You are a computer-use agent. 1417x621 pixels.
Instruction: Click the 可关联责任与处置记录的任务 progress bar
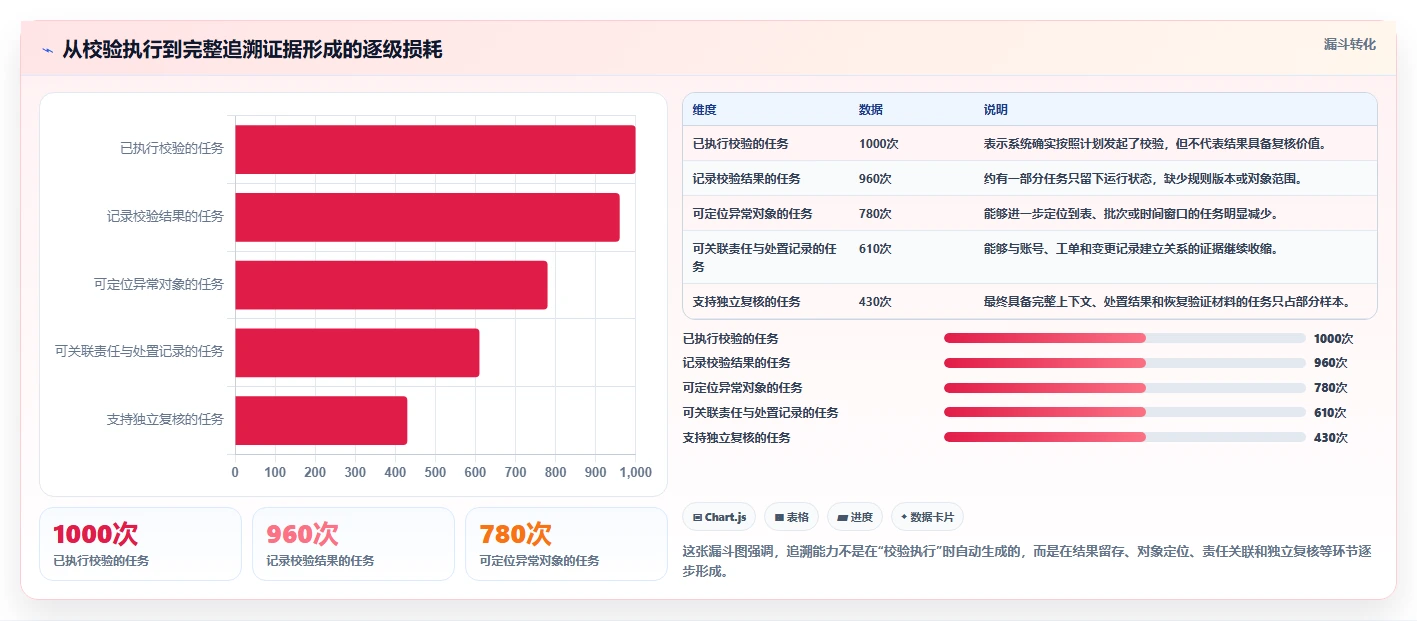(x=1125, y=412)
